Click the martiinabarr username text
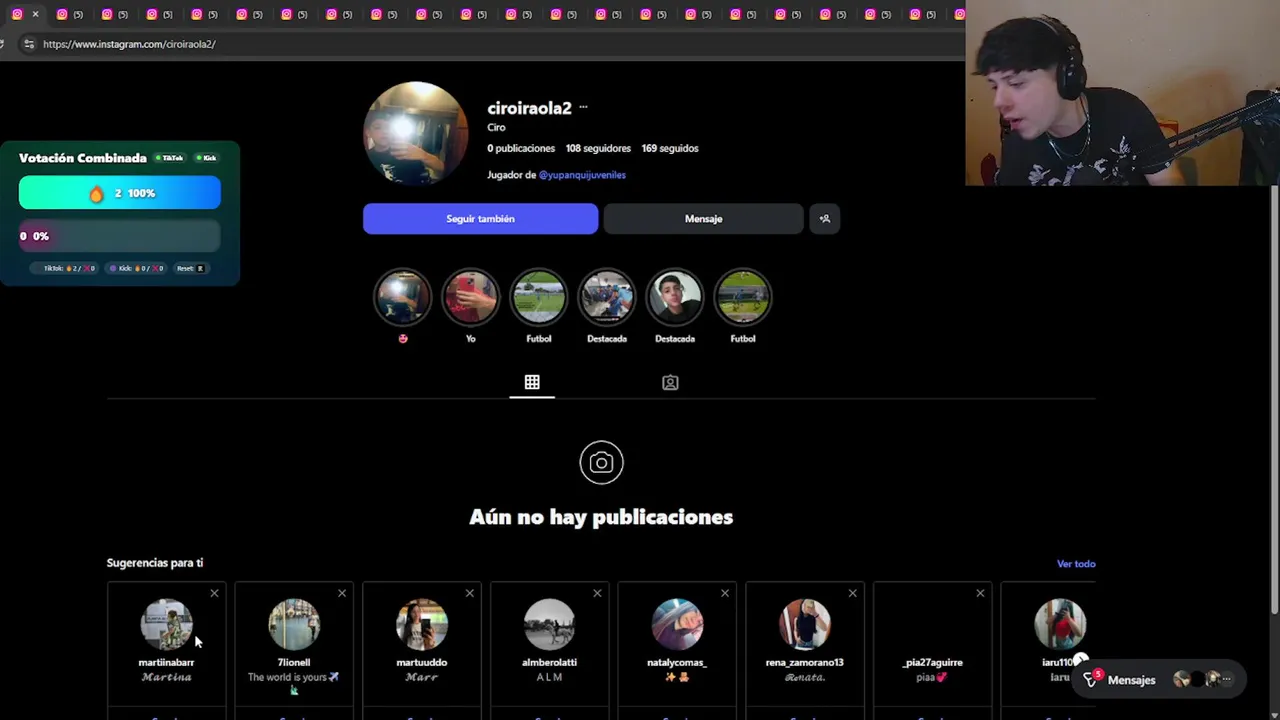The image size is (1280, 720). 166,662
